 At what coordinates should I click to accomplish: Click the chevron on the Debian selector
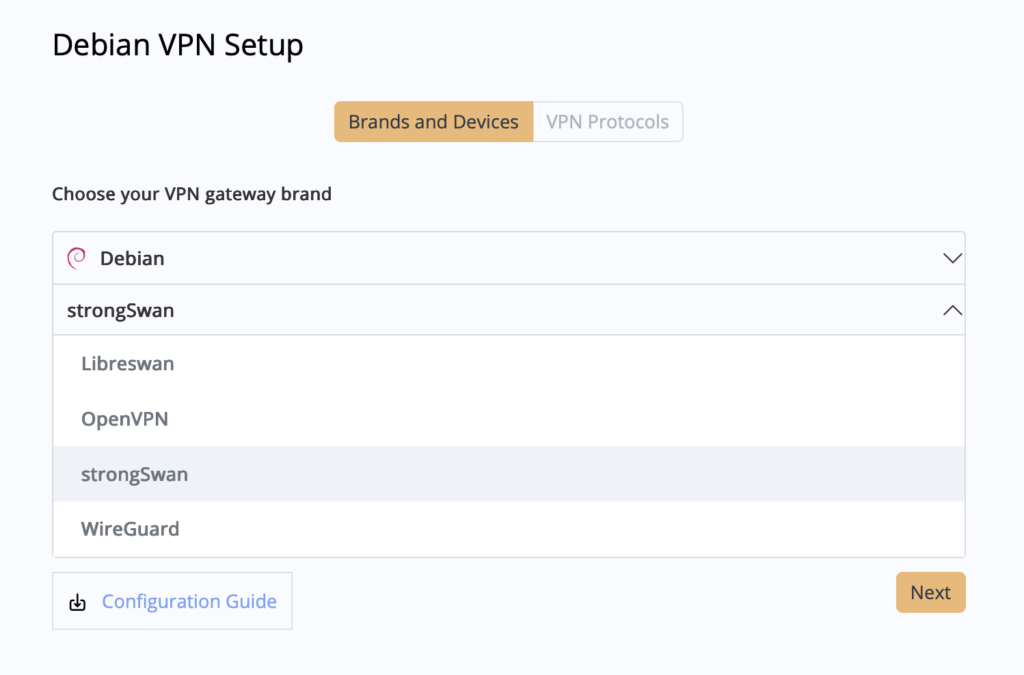coord(951,257)
